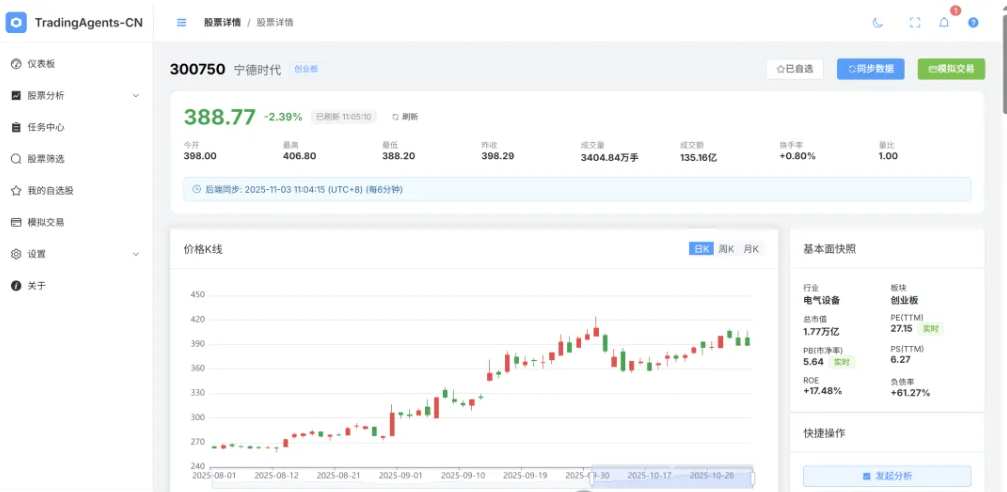
Task: Open notifications bell icon
Action: click(x=943, y=22)
